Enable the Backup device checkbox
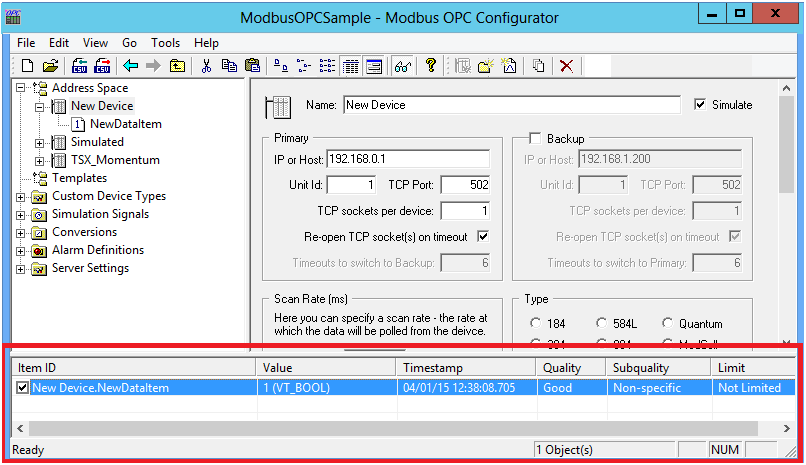 pyautogui.click(x=535, y=139)
